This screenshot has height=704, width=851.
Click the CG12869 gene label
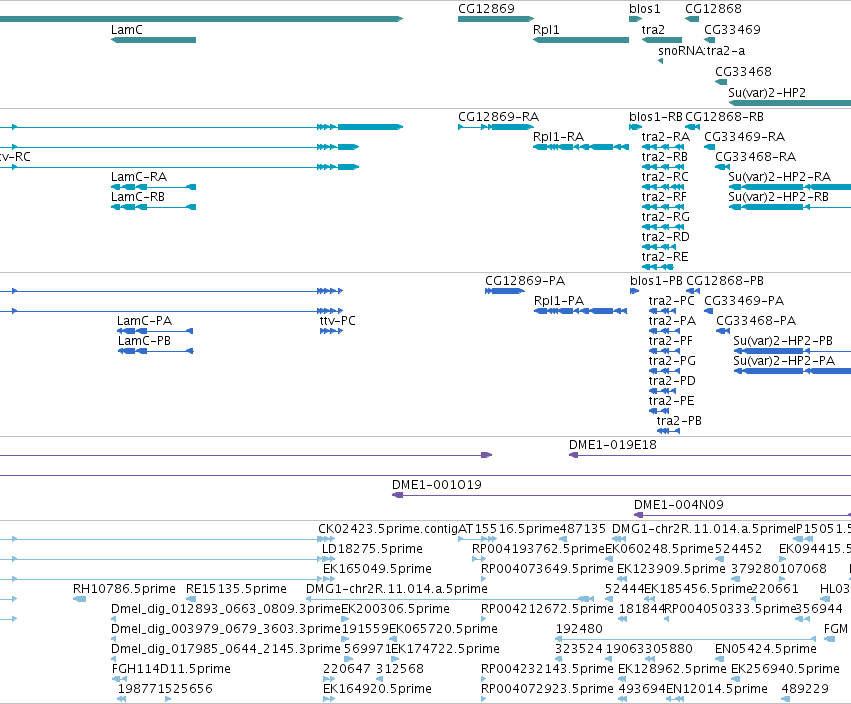(486, 8)
